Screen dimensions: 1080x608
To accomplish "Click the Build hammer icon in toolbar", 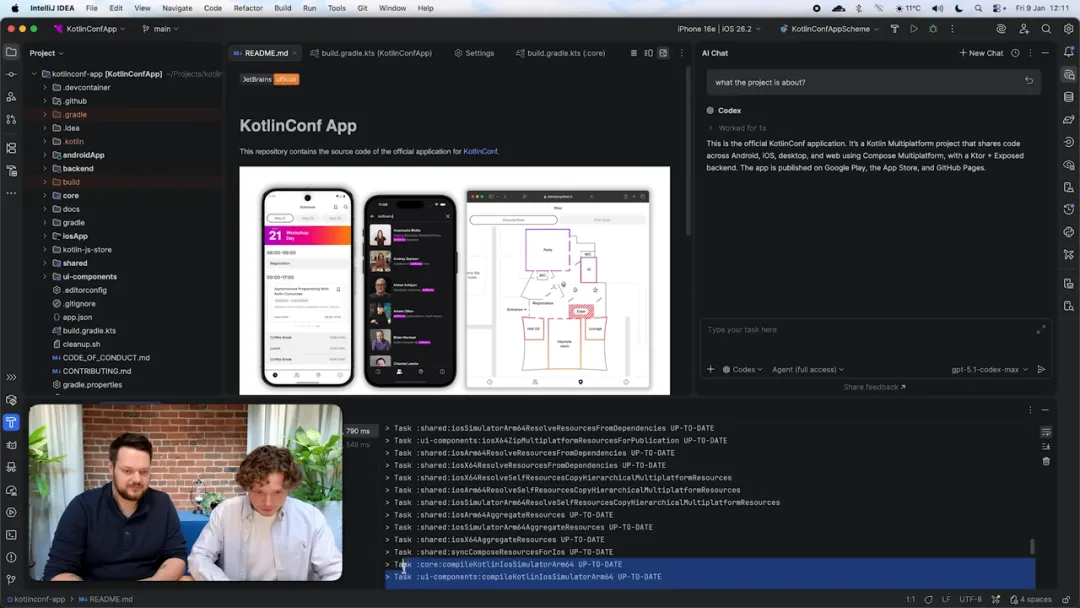I will (x=895, y=29).
